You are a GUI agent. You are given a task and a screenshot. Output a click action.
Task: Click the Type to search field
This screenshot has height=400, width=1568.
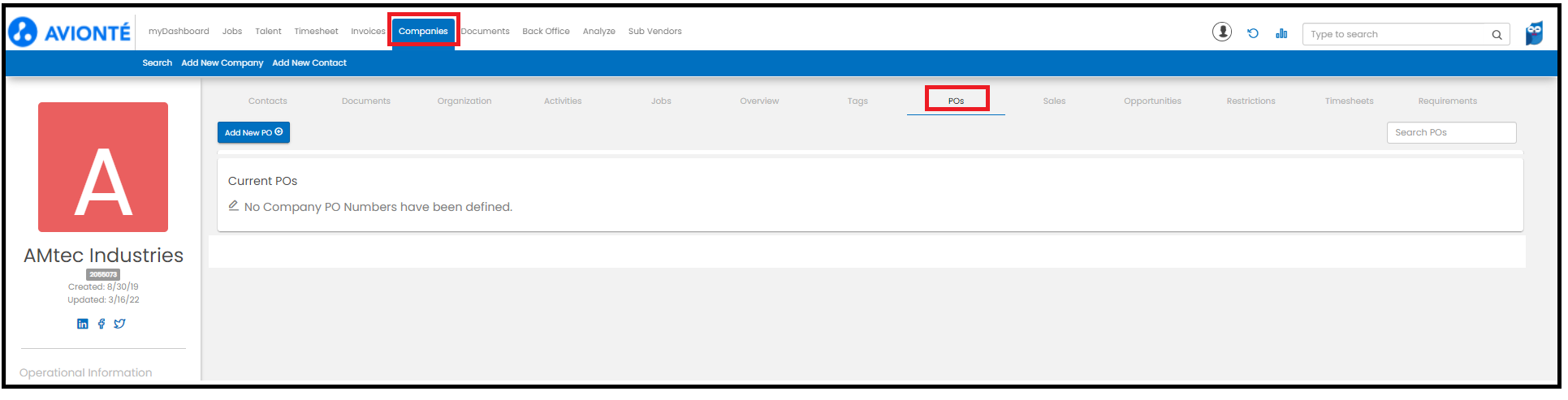pos(1406,34)
